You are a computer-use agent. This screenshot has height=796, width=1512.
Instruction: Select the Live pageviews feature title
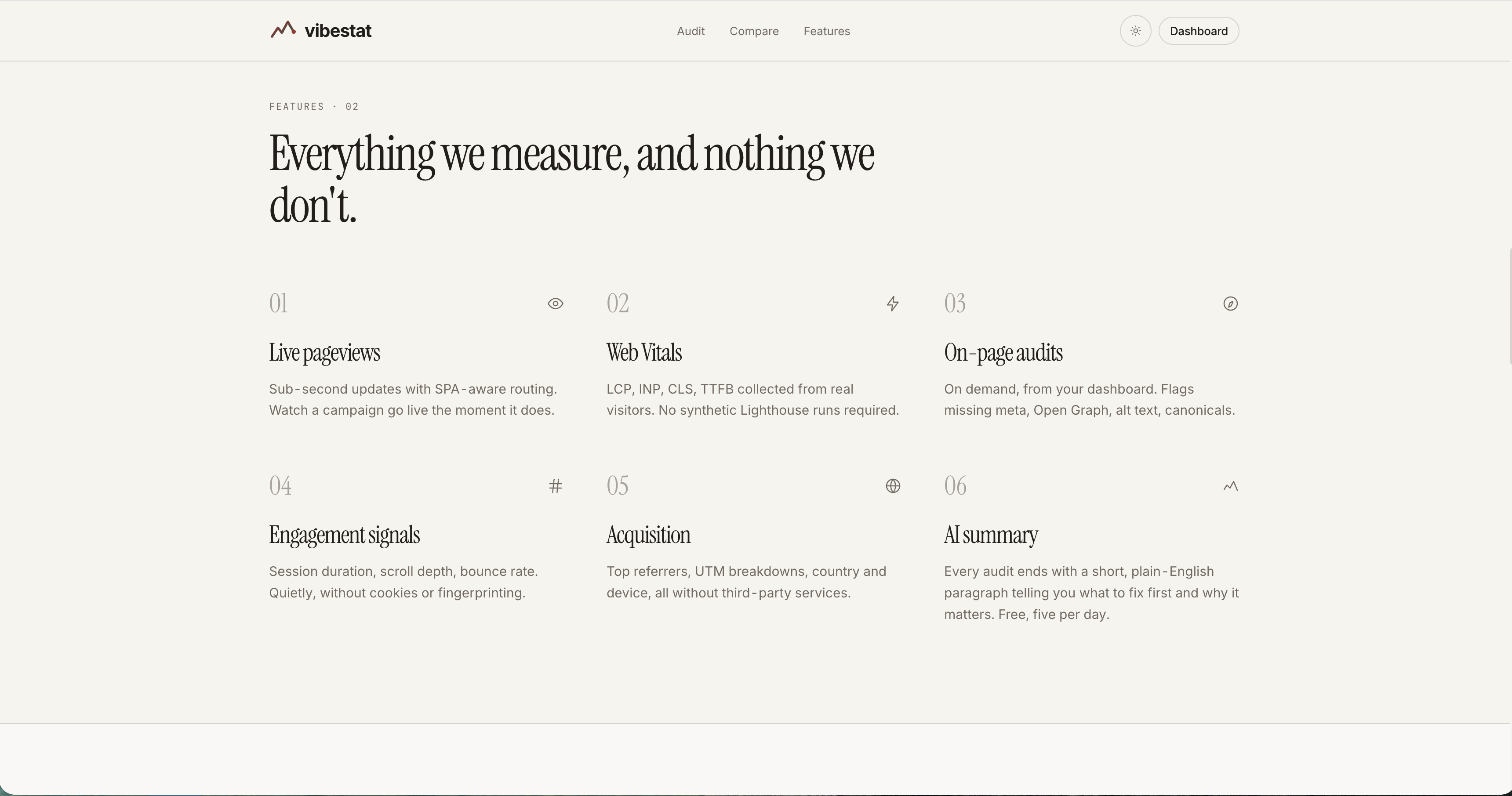(x=324, y=353)
